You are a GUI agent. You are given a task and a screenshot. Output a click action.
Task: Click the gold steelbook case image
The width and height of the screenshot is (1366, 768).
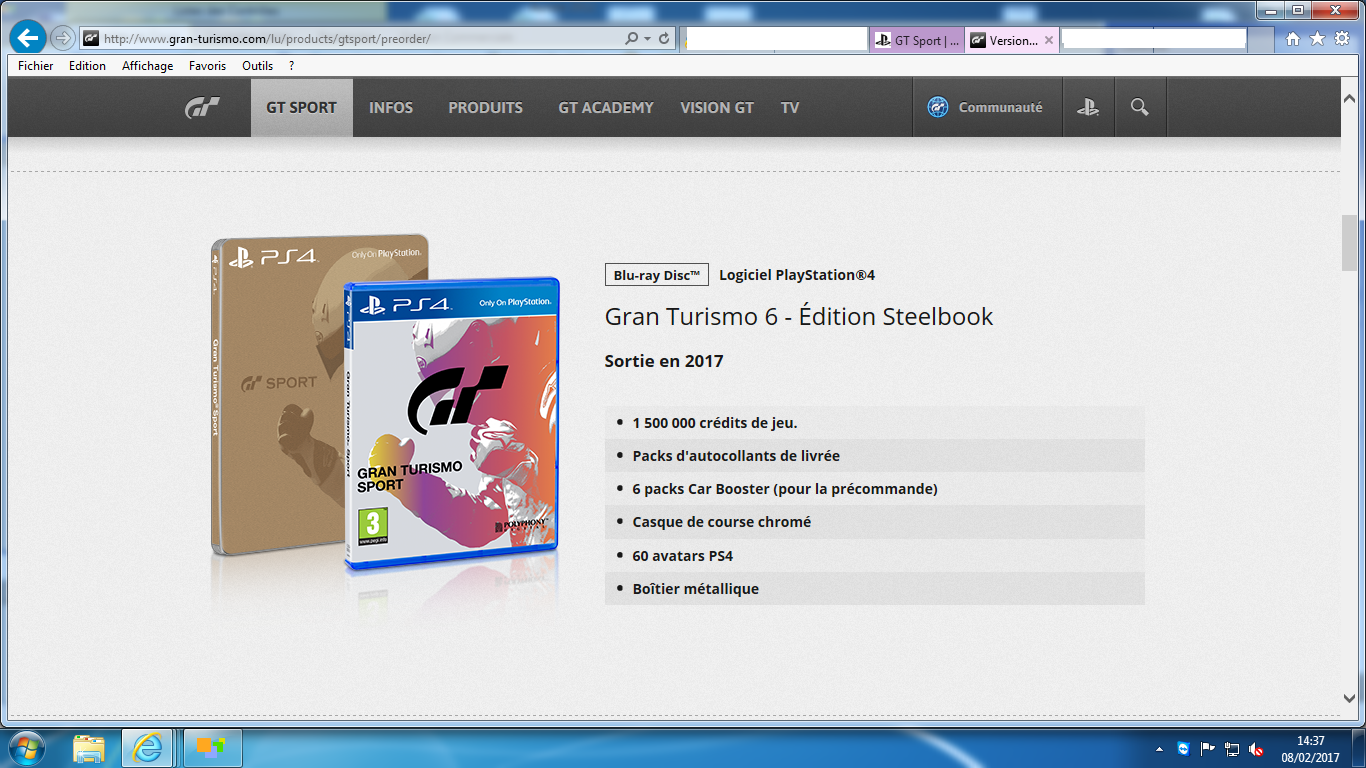pyautogui.click(x=277, y=395)
